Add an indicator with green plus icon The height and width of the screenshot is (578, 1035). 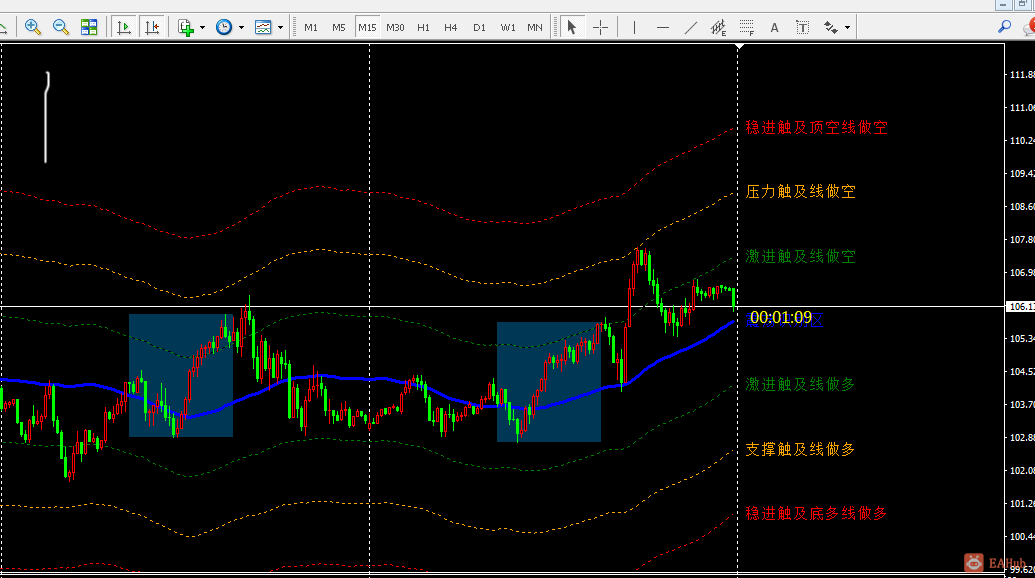[x=185, y=27]
